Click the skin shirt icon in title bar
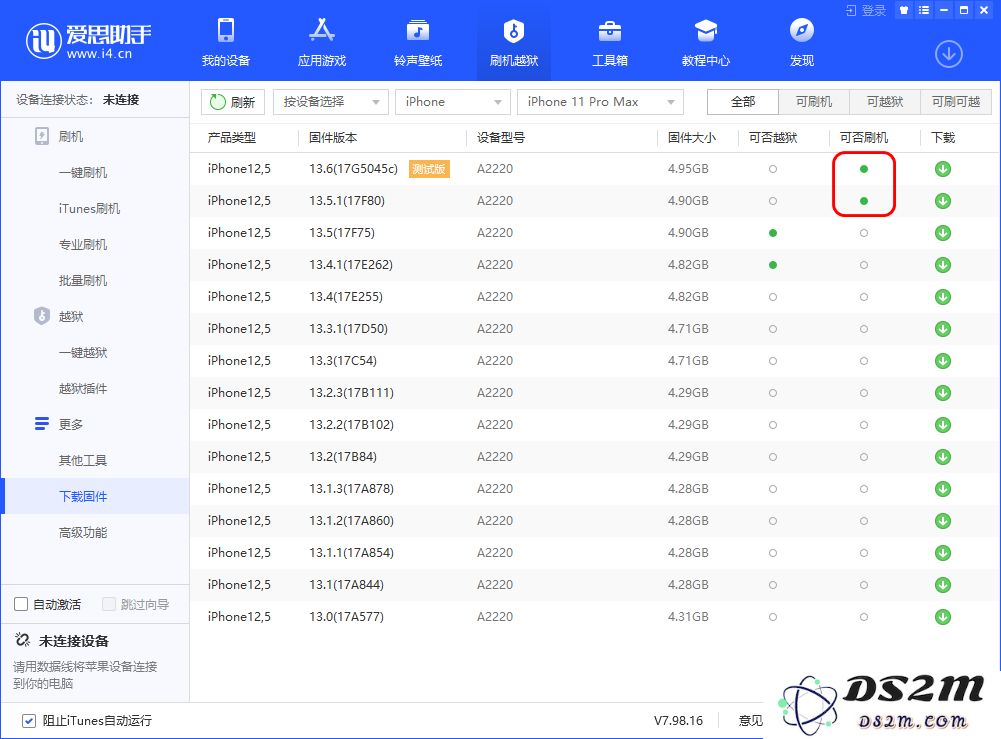This screenshot has width=1001, height=739. coord(903,10)
